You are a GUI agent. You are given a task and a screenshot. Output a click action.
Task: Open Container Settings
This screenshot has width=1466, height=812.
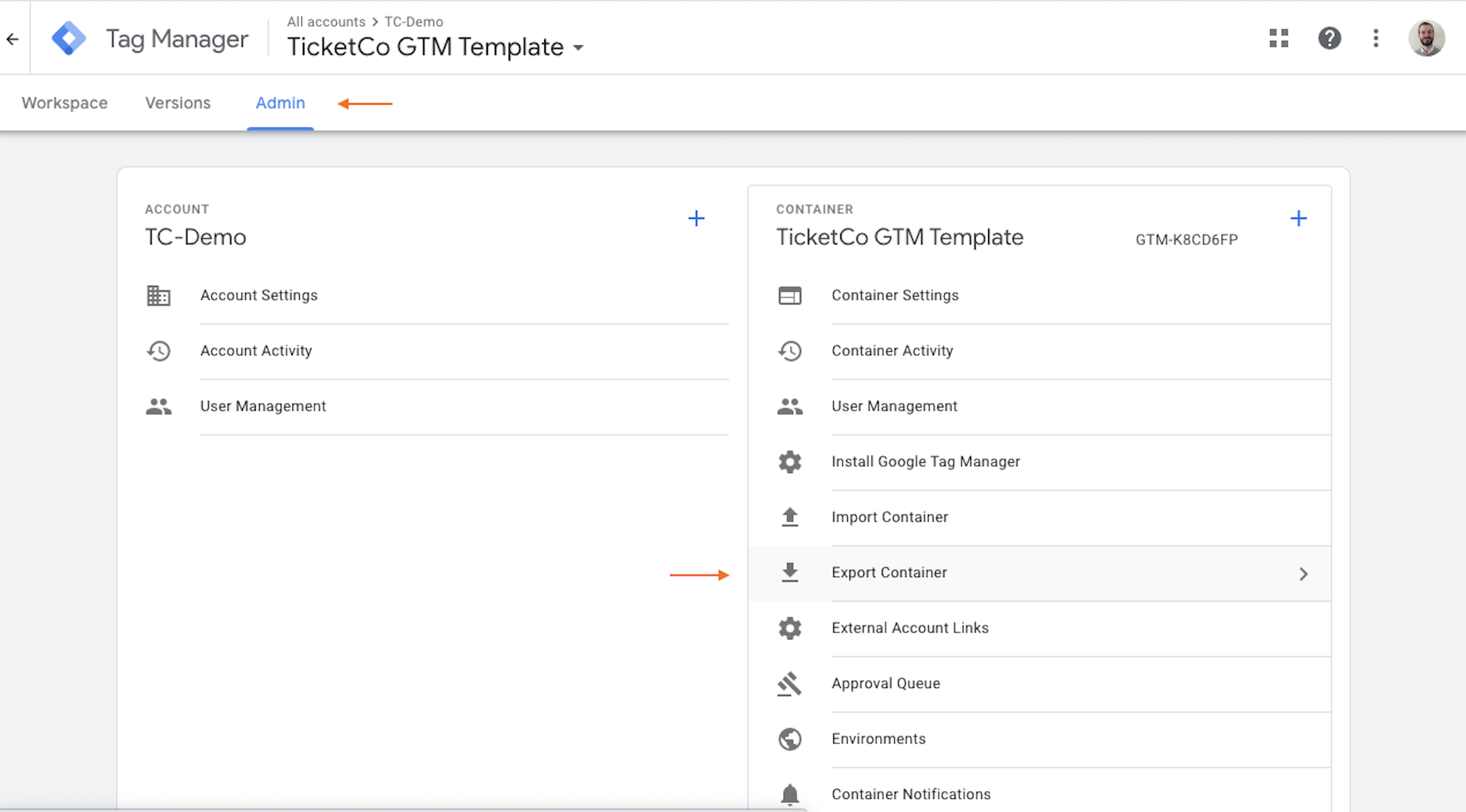(x=895, y=295)
